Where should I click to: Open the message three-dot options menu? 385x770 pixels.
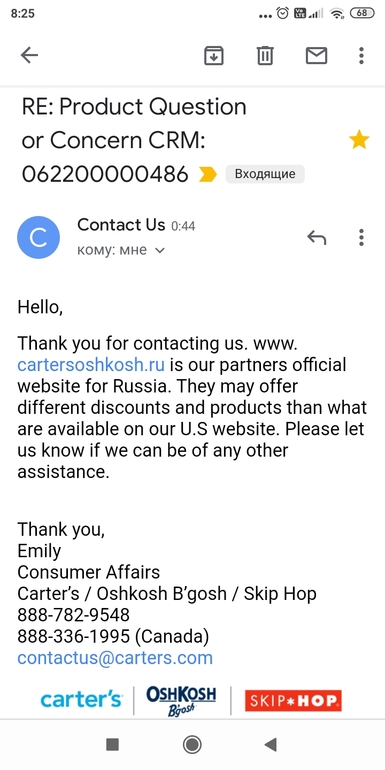point(361,237)
